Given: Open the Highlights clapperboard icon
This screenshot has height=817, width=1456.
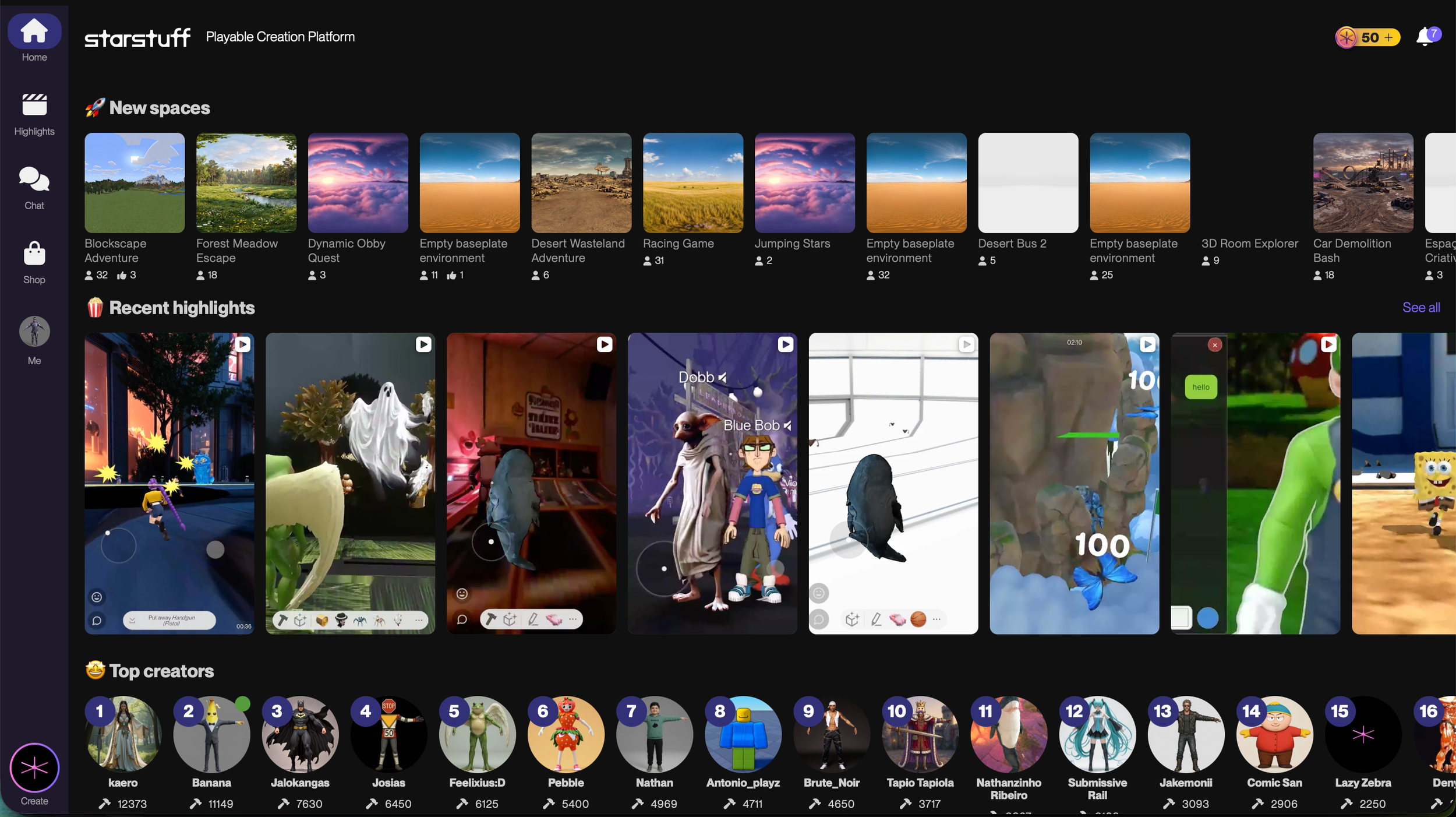Looking at the screenshot, I should (x=34, y=105).
